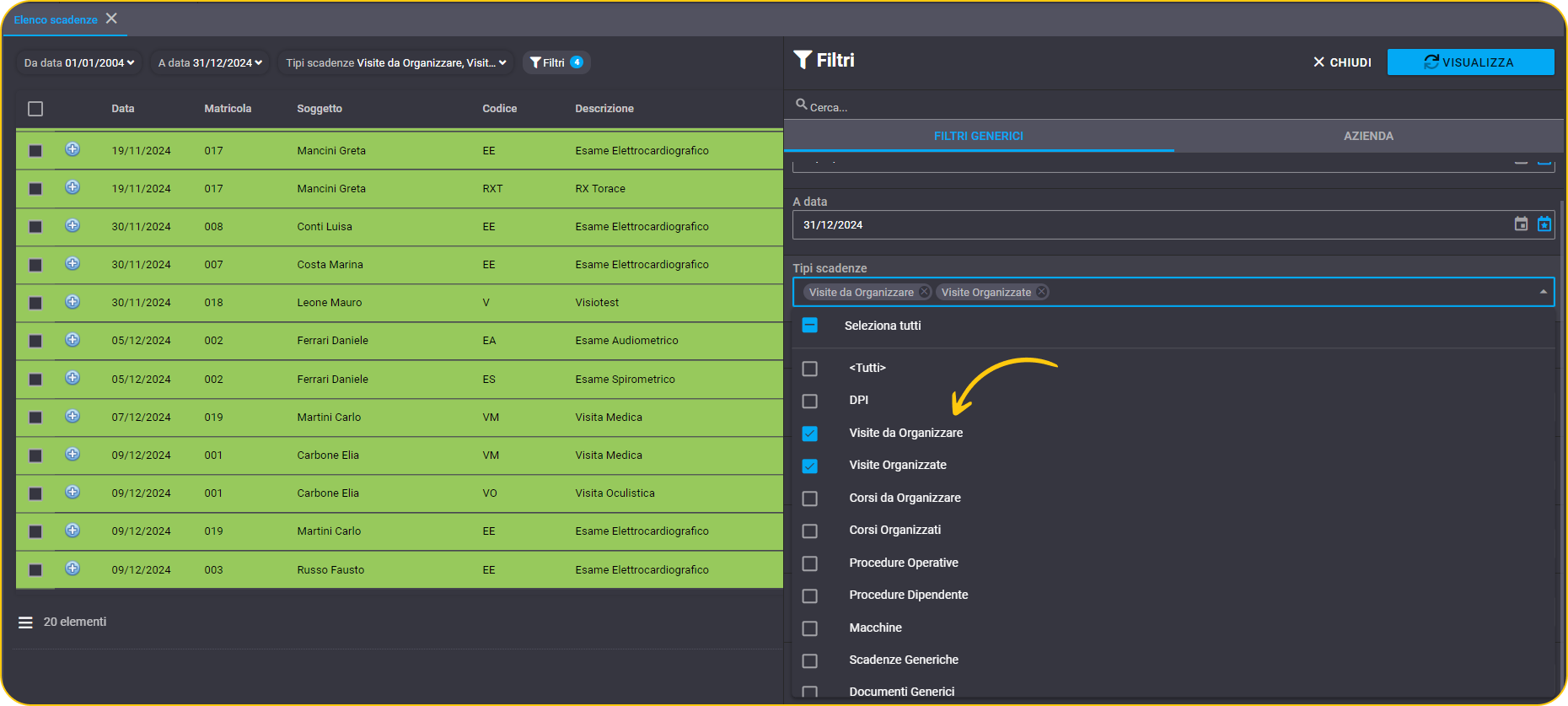Remove the Visite da Organizzare tag
The image size is (1568, 706).
[925, 292]
